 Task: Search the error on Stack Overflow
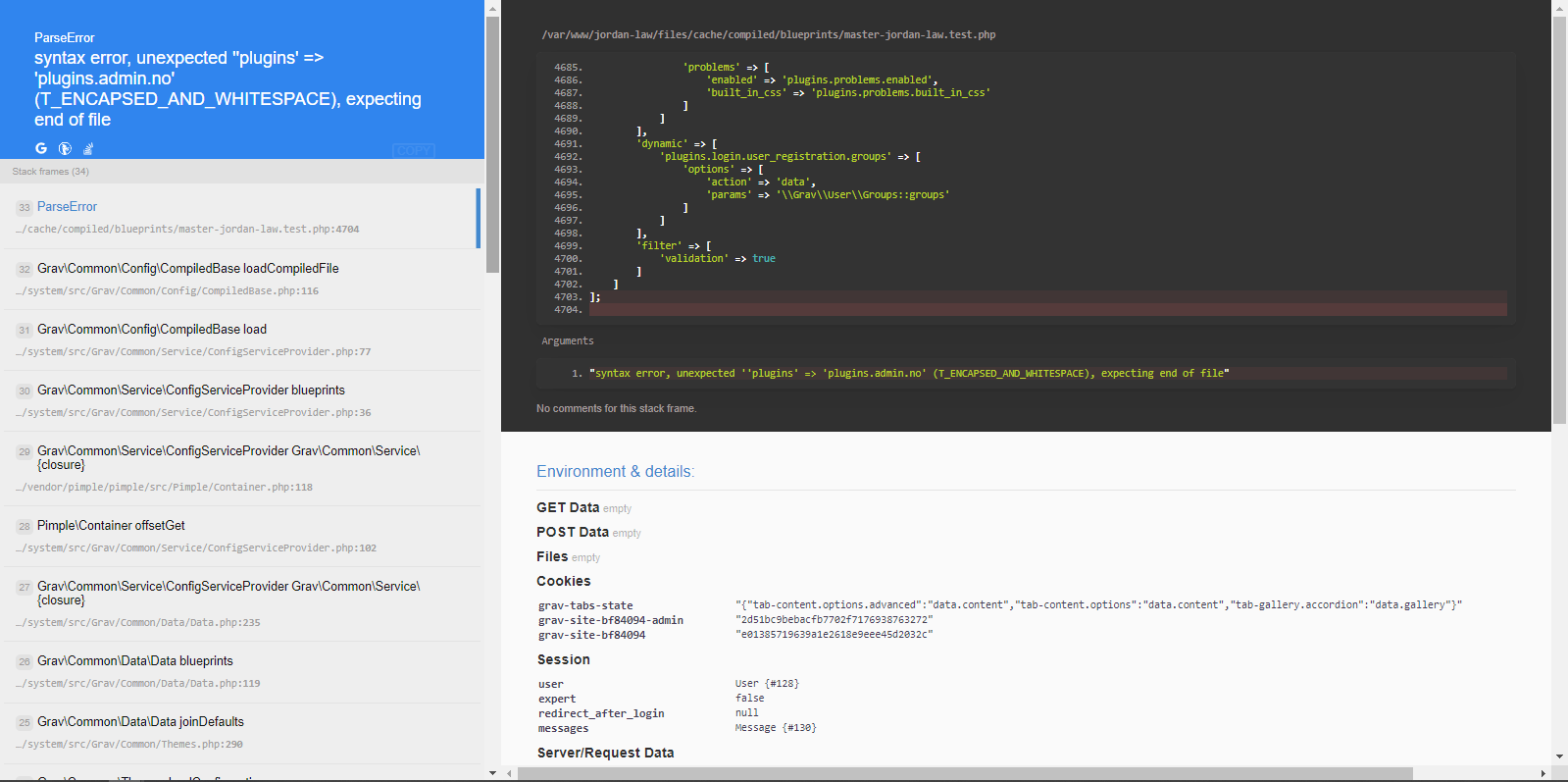coord(88,148)
